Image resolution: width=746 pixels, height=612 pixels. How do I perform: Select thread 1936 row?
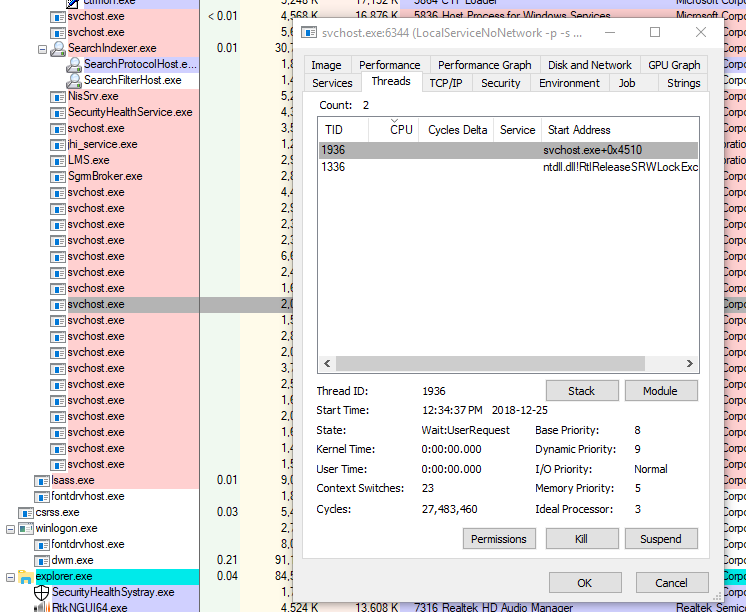(x=508, y=150)
